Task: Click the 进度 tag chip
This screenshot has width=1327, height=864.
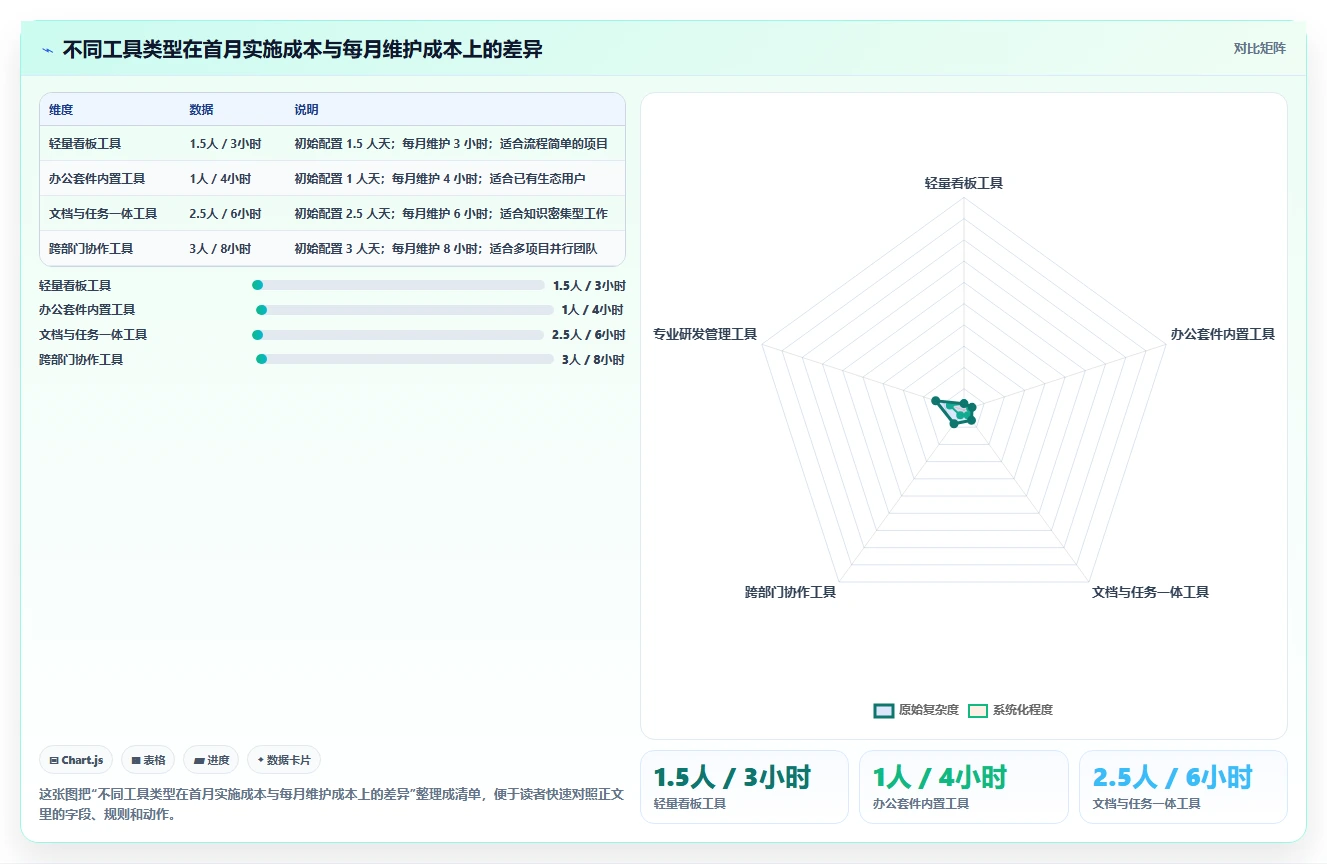Action: [211, 760]
